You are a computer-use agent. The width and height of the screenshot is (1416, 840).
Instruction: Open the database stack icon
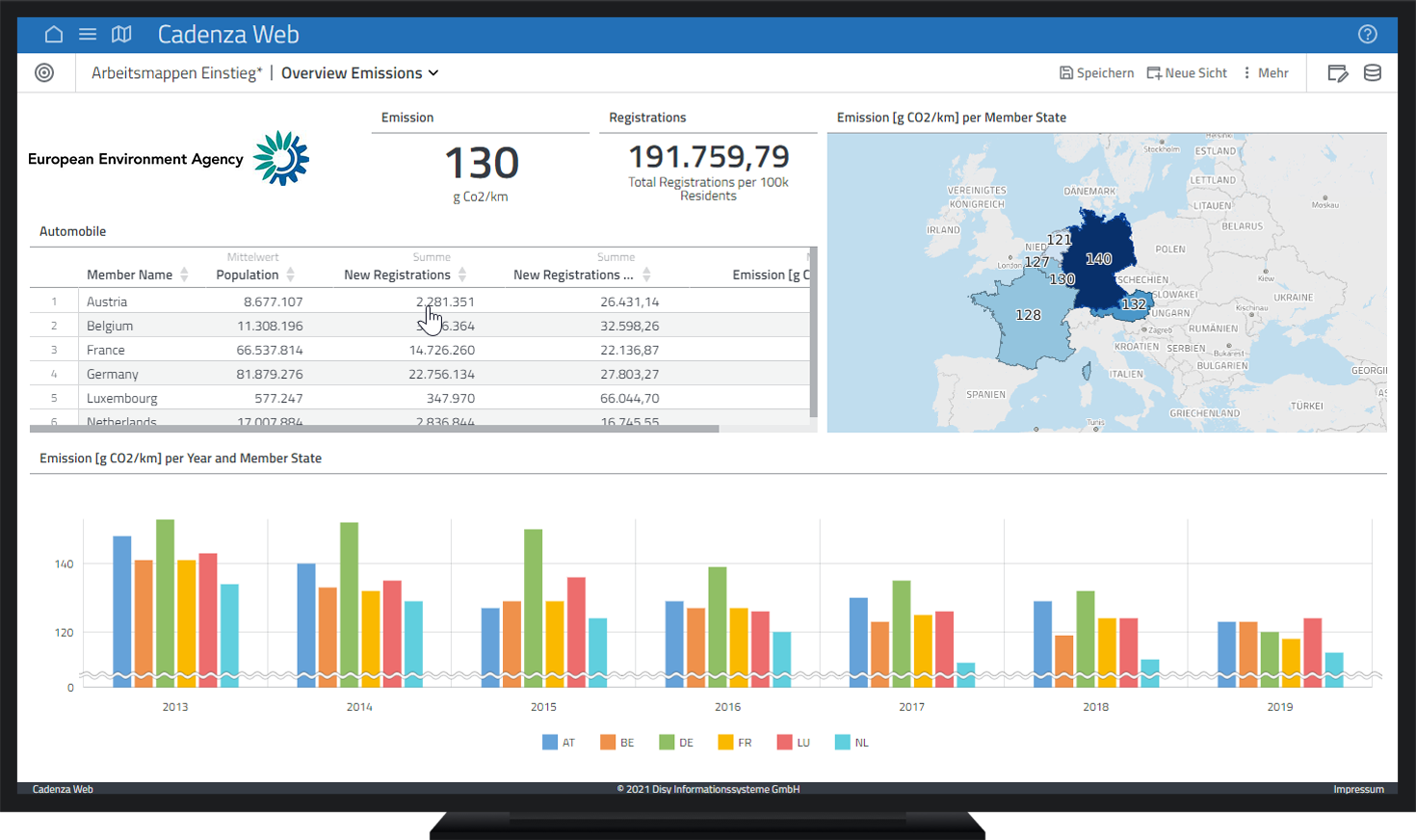click(x=1373, y=73)
